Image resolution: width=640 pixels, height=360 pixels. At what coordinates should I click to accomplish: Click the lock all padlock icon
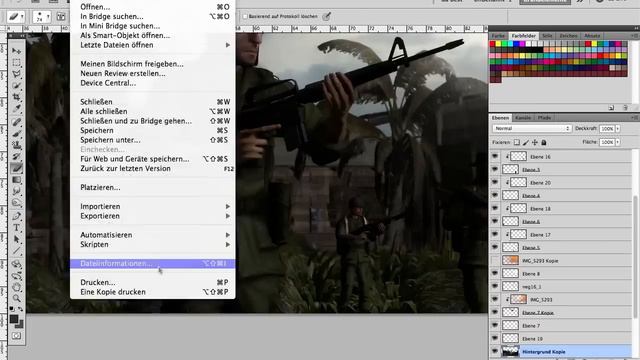coord(544,142)
